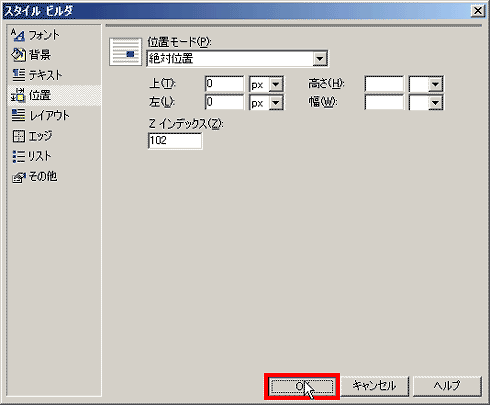Select the その他 category icon
Viewport: 490px width, 405px height.
coord(18,177)
